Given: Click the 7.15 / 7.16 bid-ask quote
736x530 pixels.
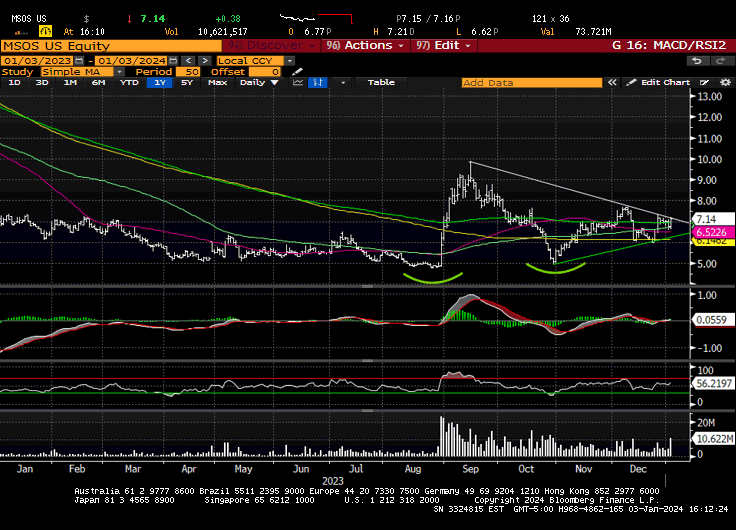Looking at the screenshot, I should (x=428, y=19).
